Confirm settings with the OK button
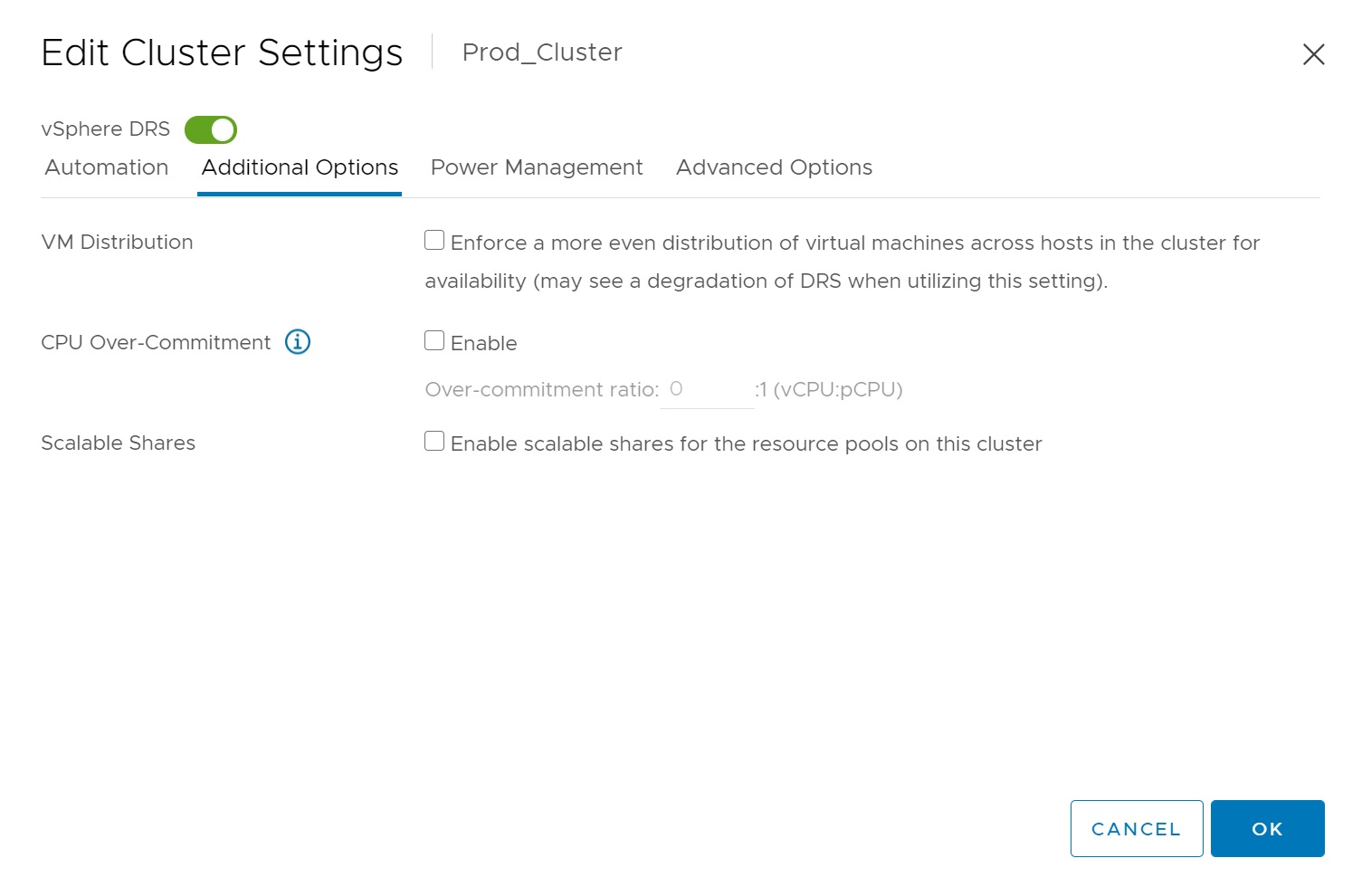Screen dimensions: 1362x896 click(1267, 828)
